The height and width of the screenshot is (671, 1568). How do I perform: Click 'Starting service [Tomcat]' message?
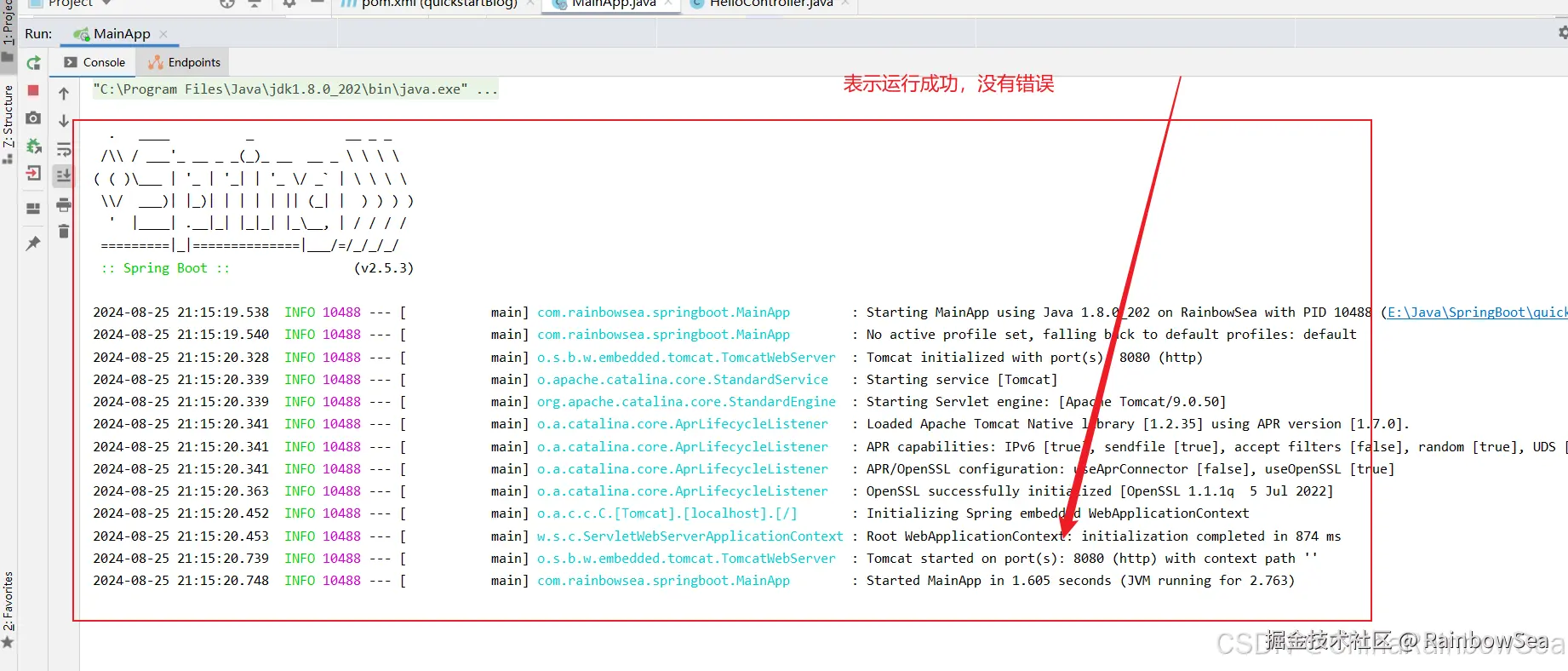click(962, 380)
